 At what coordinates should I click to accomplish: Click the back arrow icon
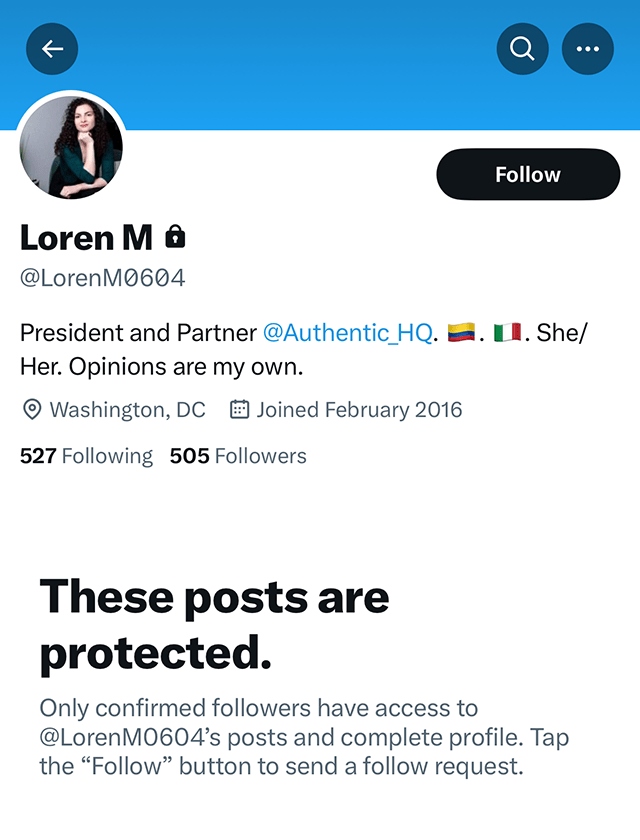[x=51, y=48]
